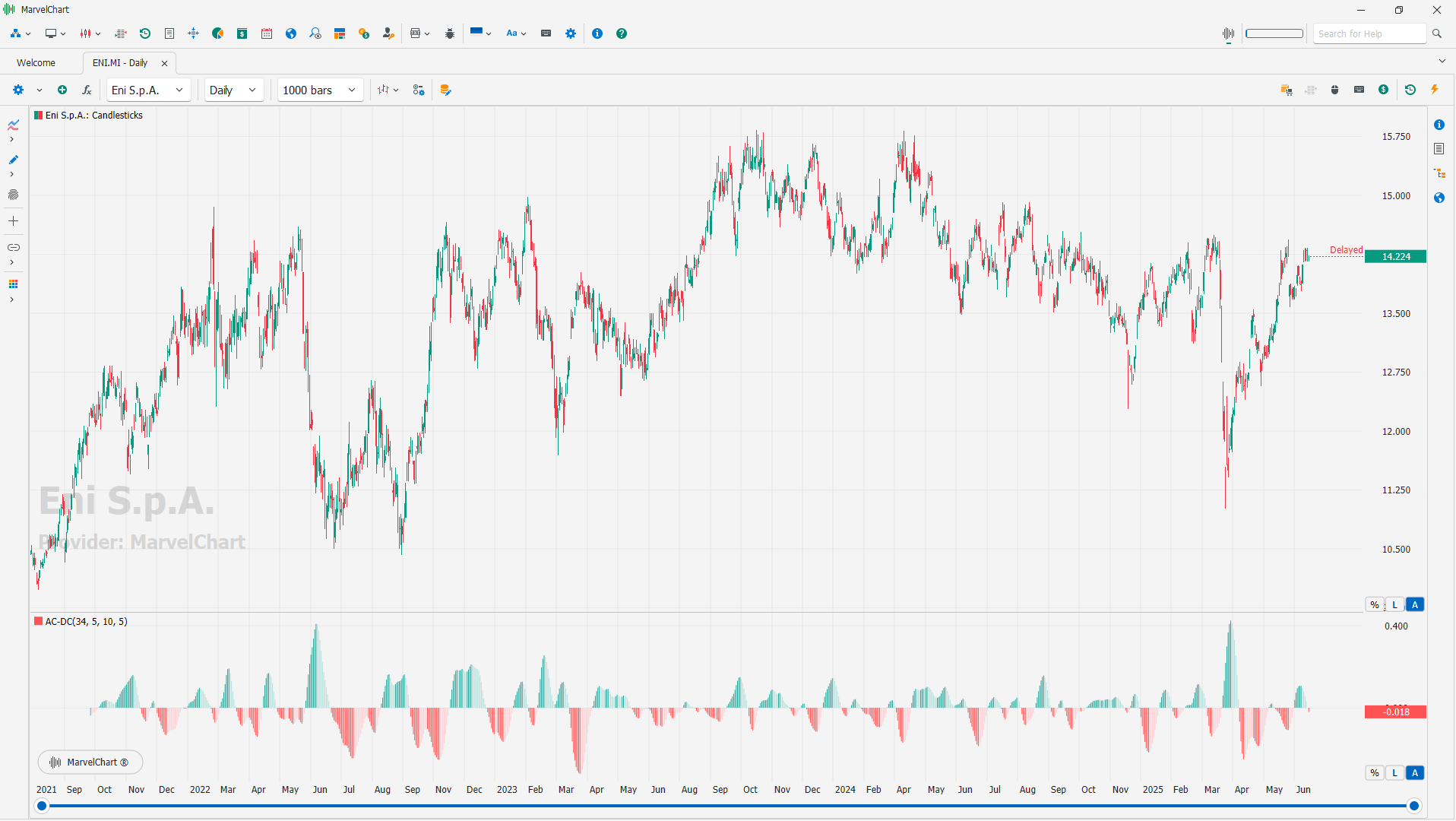Viewport: 1456px width, 821px height.
Task: Click the order book depth icon in main toolbar
Action: tap(121, 33)
